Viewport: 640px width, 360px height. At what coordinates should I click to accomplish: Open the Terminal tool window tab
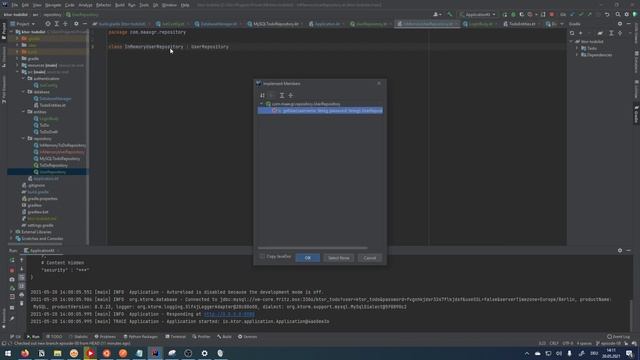[x=175, y=337]
